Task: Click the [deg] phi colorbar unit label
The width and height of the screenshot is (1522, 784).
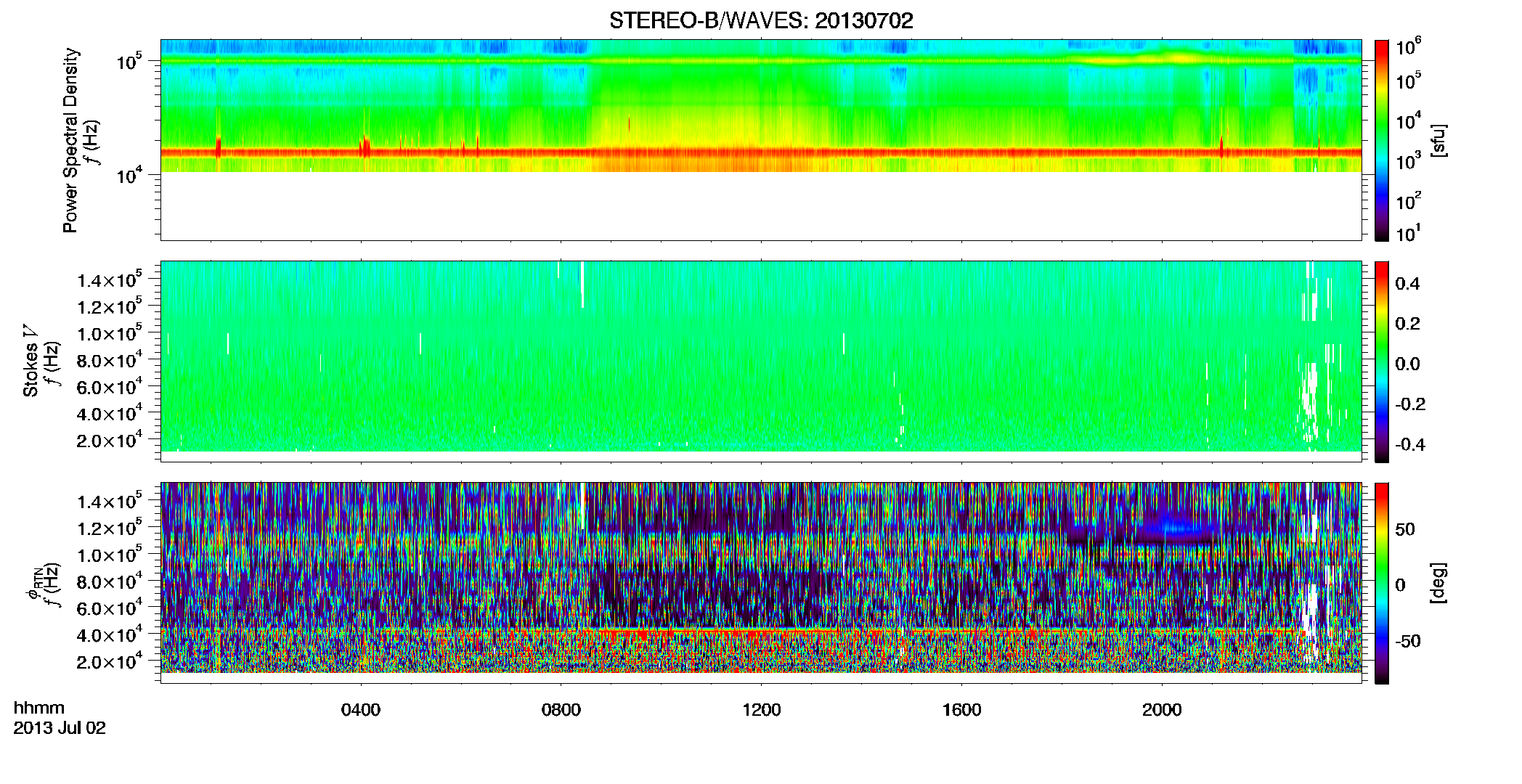Action: coord(1438,583)
